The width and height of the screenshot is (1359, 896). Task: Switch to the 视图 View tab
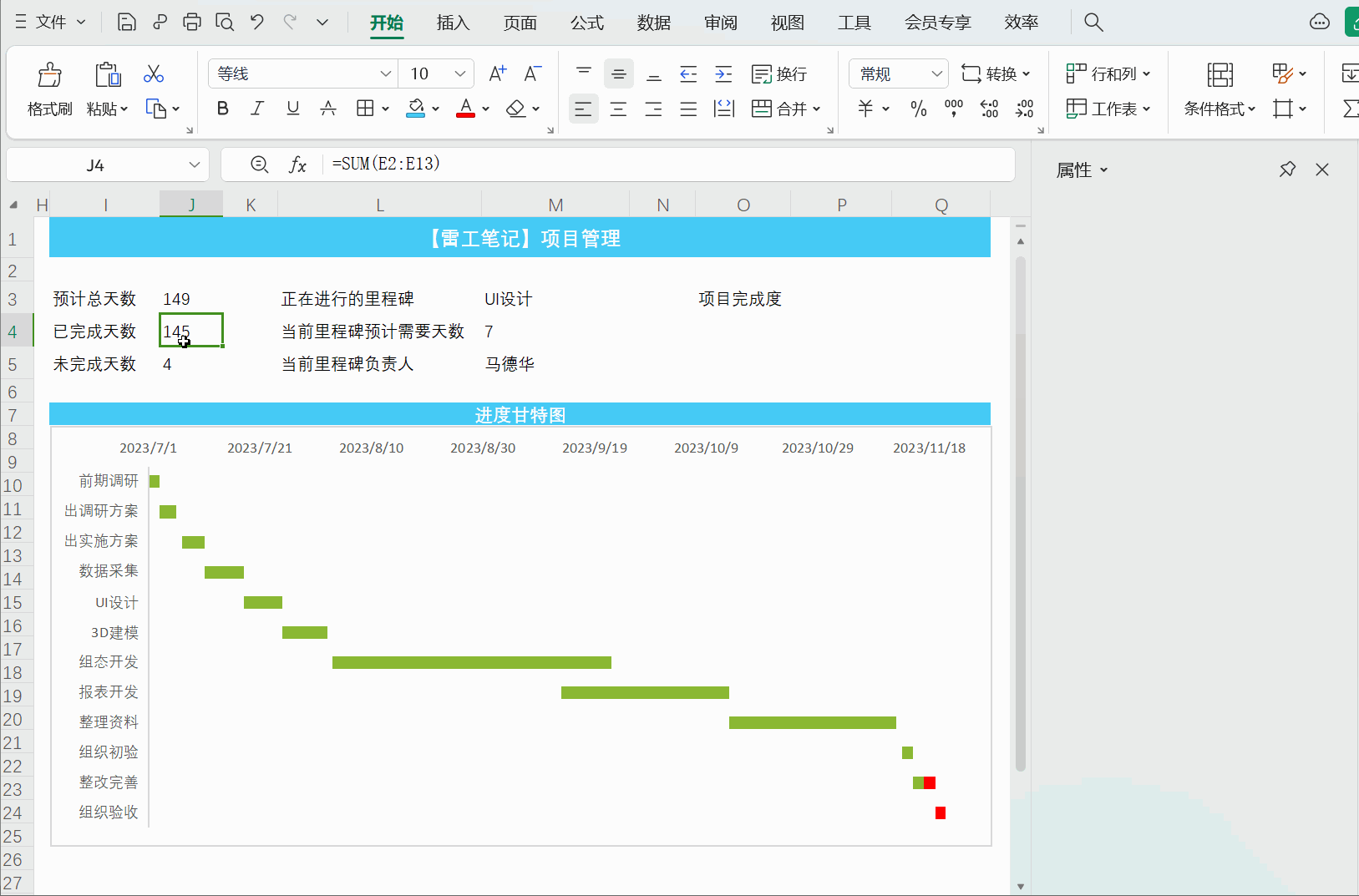(788, 23)
